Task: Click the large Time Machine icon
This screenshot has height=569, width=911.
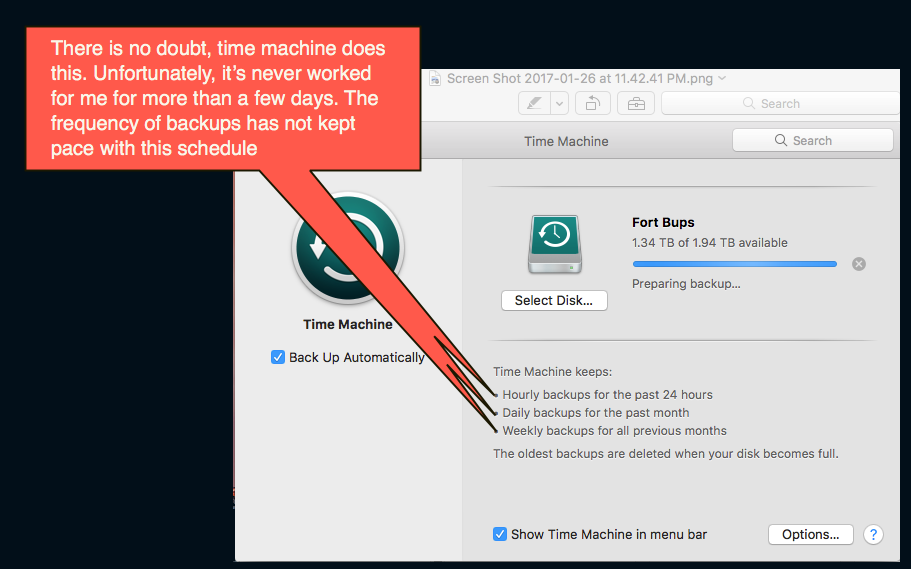Action: tap(347, 248)
